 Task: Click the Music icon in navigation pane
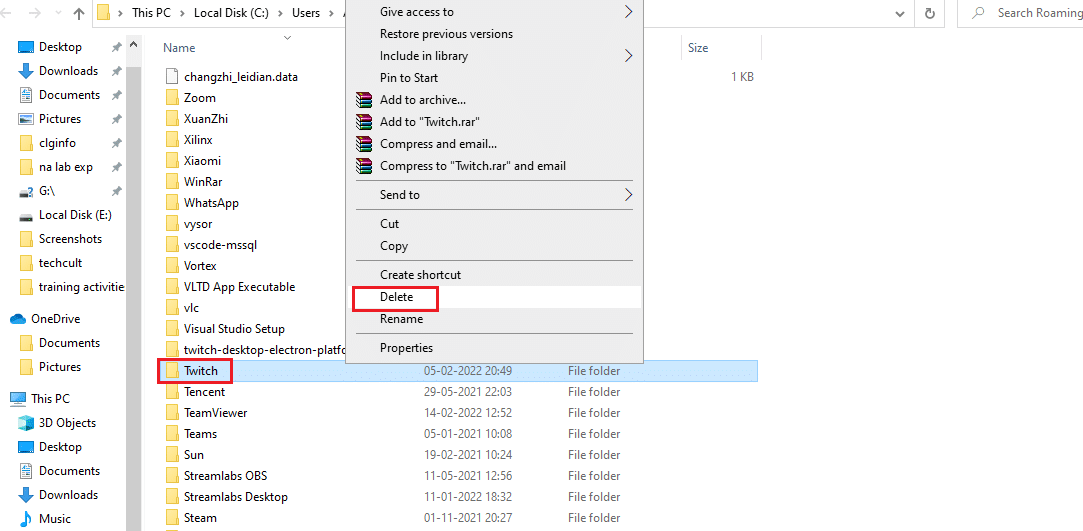coord(26,519)
